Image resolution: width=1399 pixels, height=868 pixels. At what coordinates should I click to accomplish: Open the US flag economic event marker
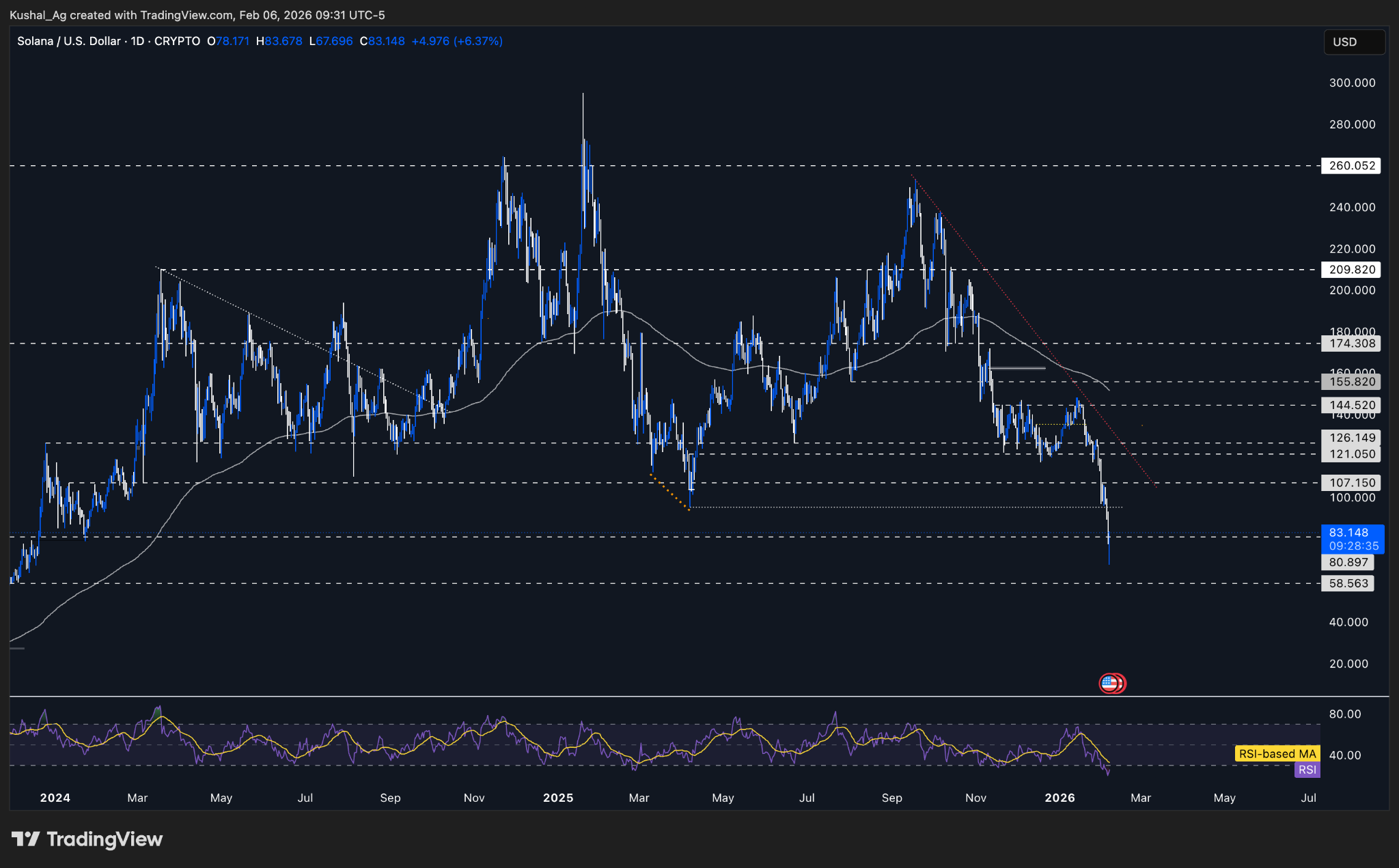[x=1109, y=683]
